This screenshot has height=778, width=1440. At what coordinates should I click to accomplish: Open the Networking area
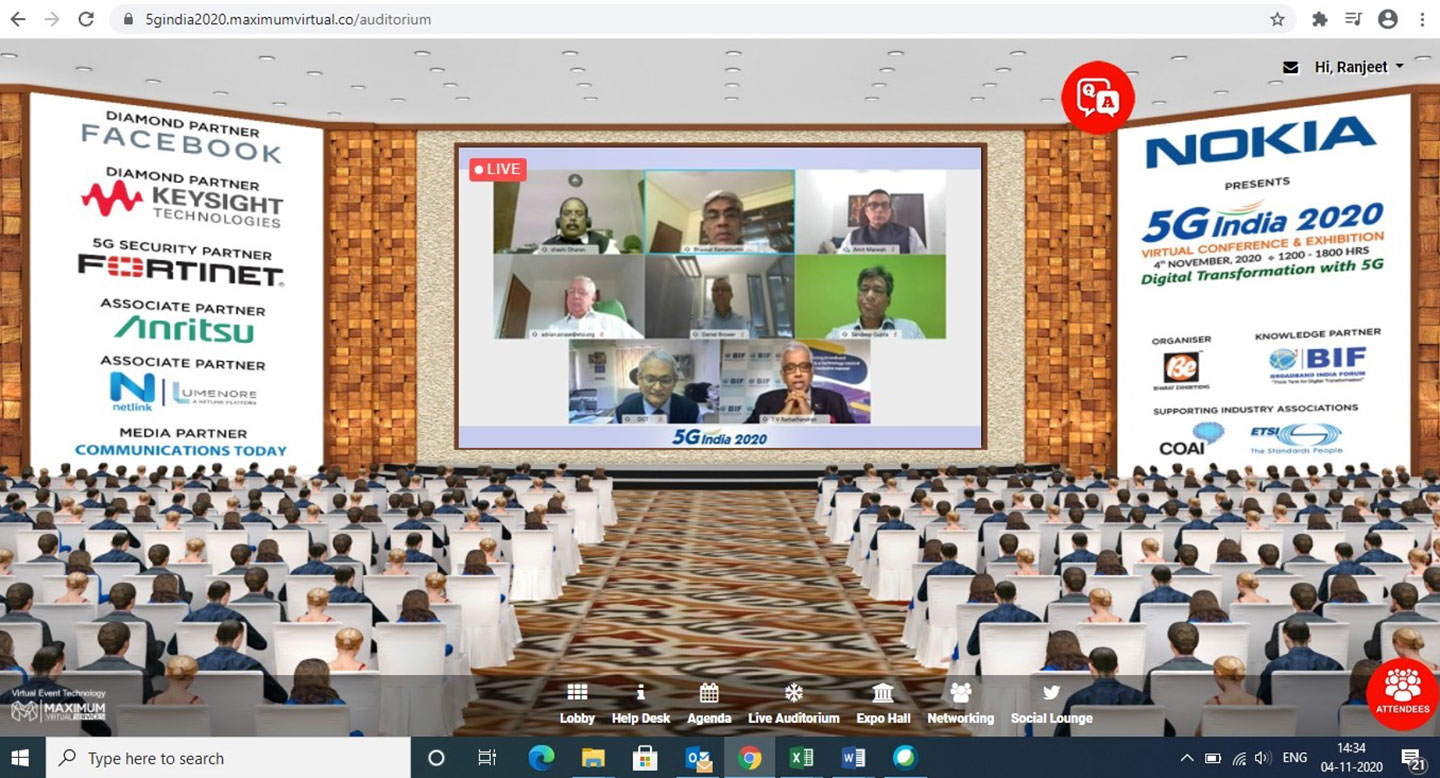(x=960, y=704)
